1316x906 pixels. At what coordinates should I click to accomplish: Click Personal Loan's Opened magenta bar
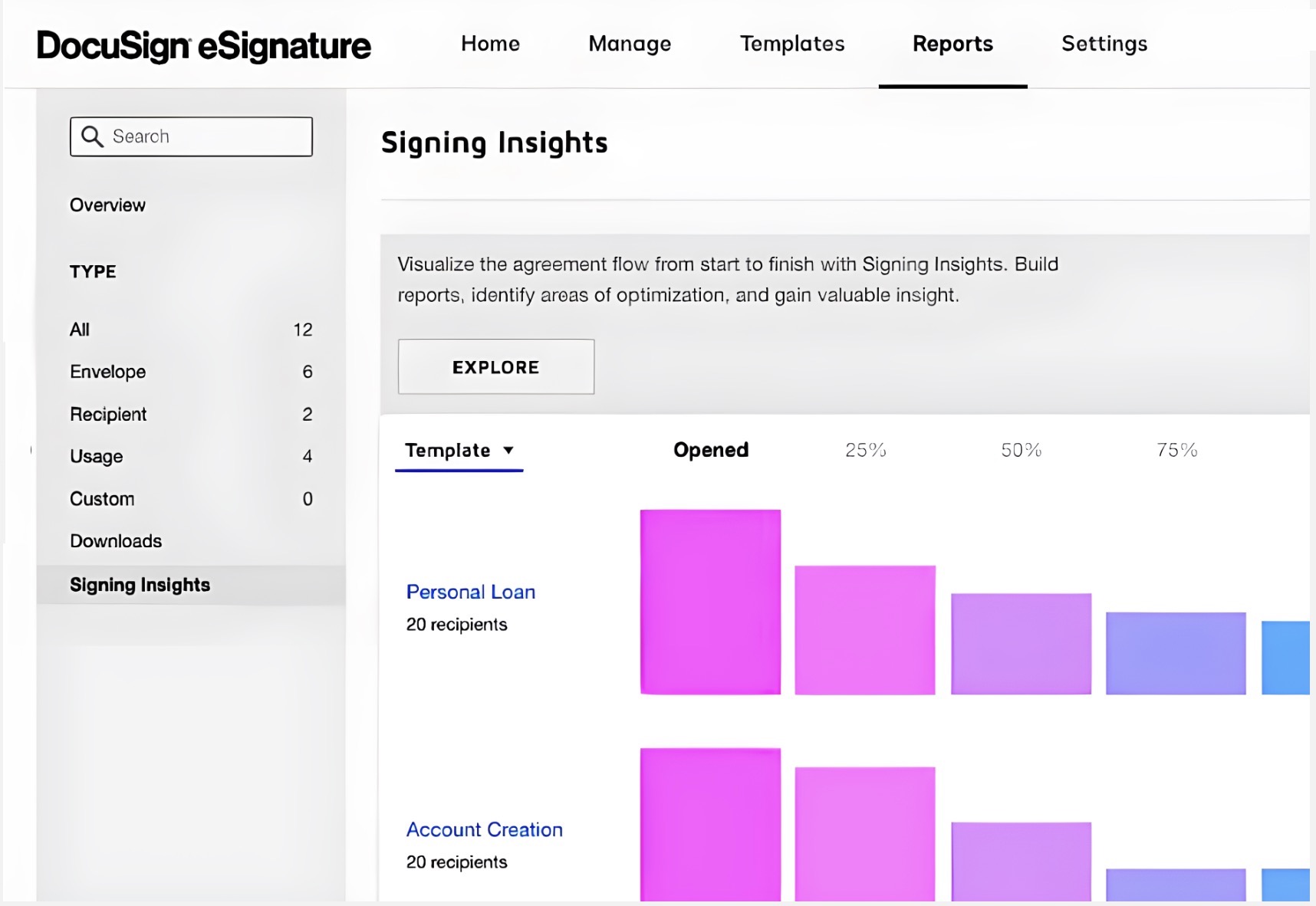point(710,602)
